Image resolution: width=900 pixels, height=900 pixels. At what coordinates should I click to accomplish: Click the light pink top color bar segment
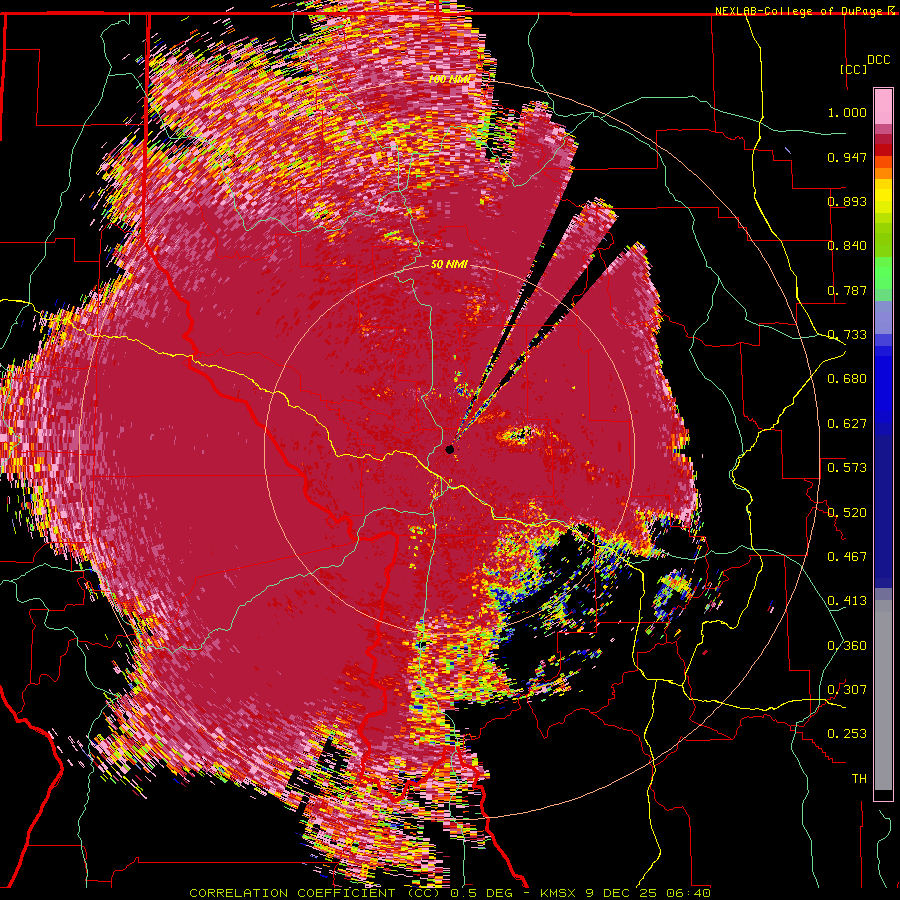point(883,106)
